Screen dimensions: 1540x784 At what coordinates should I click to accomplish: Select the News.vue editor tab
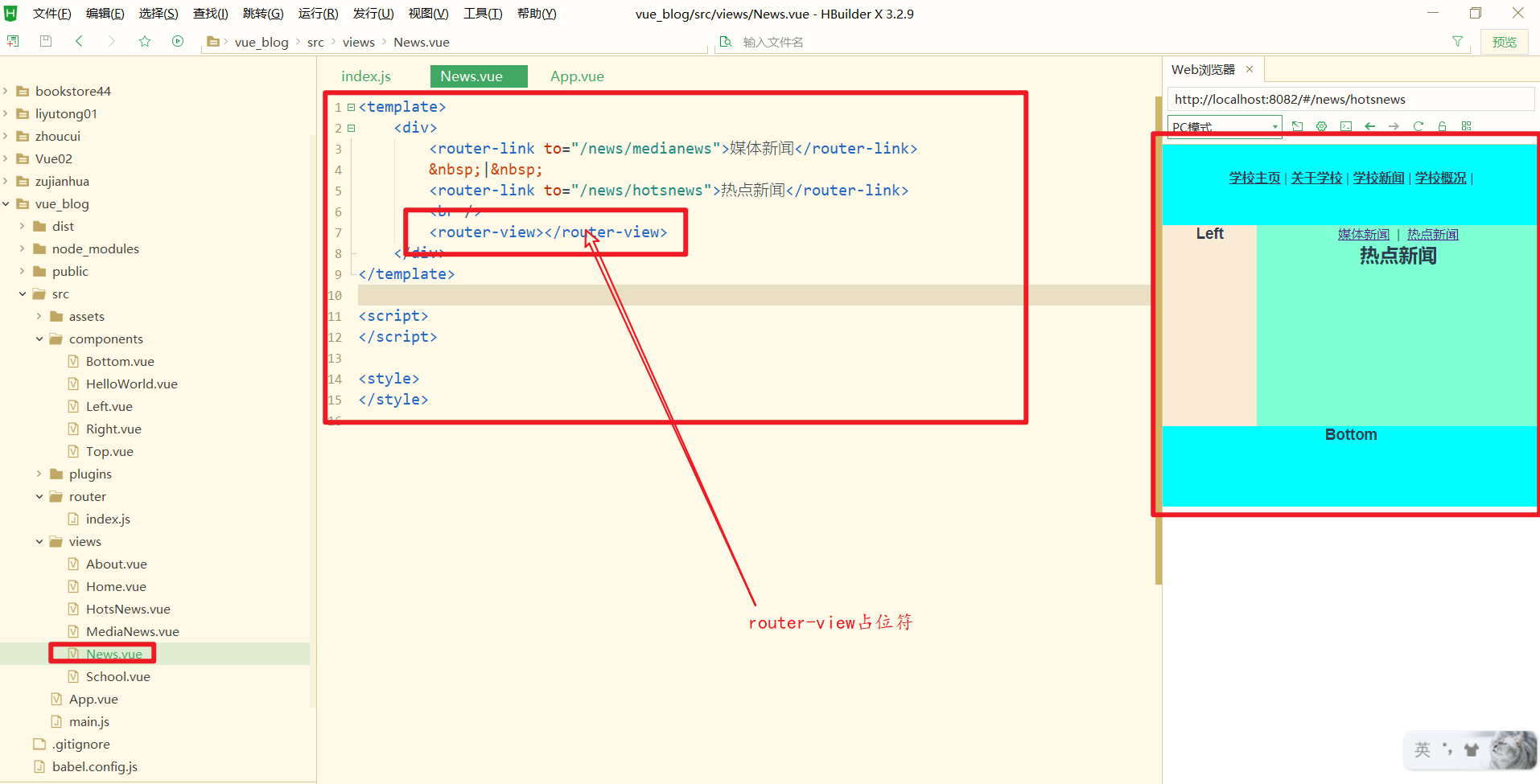pos(479,76)
